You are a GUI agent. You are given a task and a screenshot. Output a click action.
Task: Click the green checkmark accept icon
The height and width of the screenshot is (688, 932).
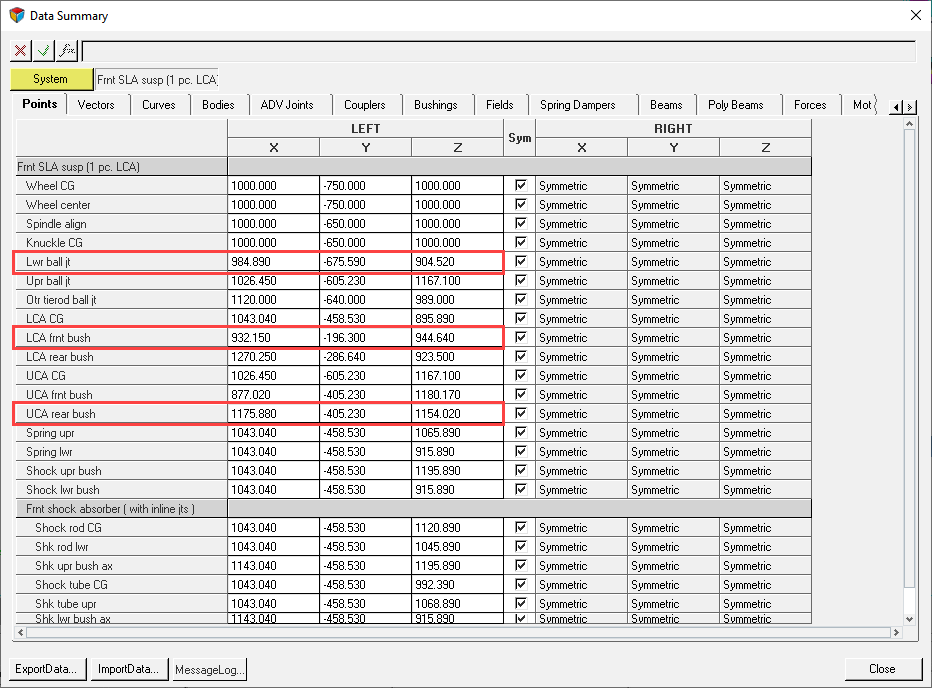[43, 50]
